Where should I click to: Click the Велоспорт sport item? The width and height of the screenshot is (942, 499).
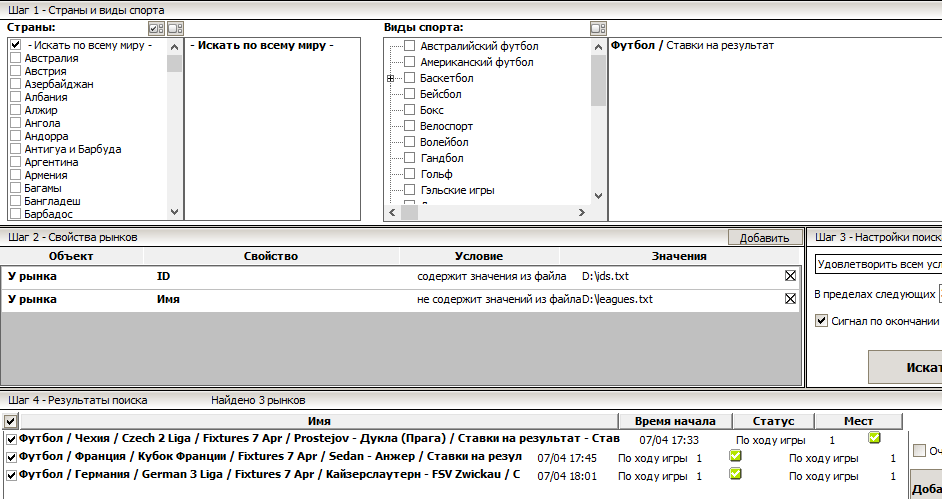click(x=446, y=126)
